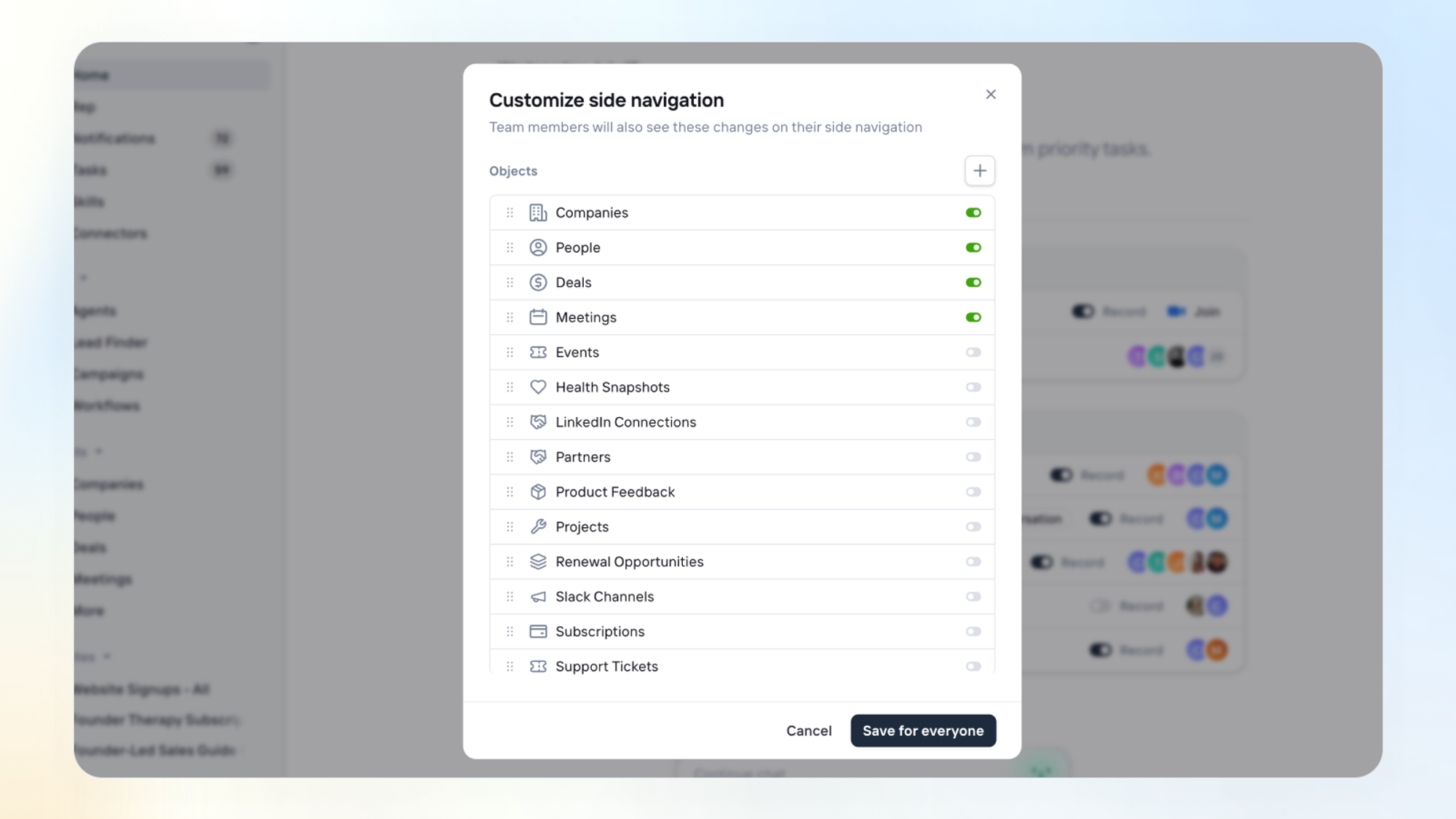Image resolution: width=1456 pixels, height=819 pixels.
Task: Grab the drag handle for Slack Channels
Action: point(510,597)
